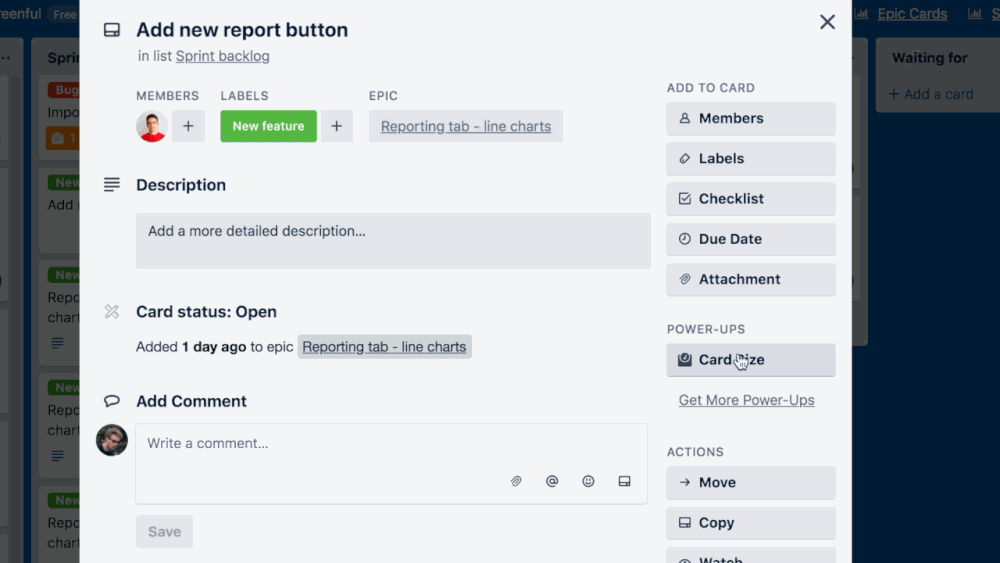Screen dimensions: 1000x563
Task: Attach a file via comment paperclip icon
Action: click(x=516, y=481)
